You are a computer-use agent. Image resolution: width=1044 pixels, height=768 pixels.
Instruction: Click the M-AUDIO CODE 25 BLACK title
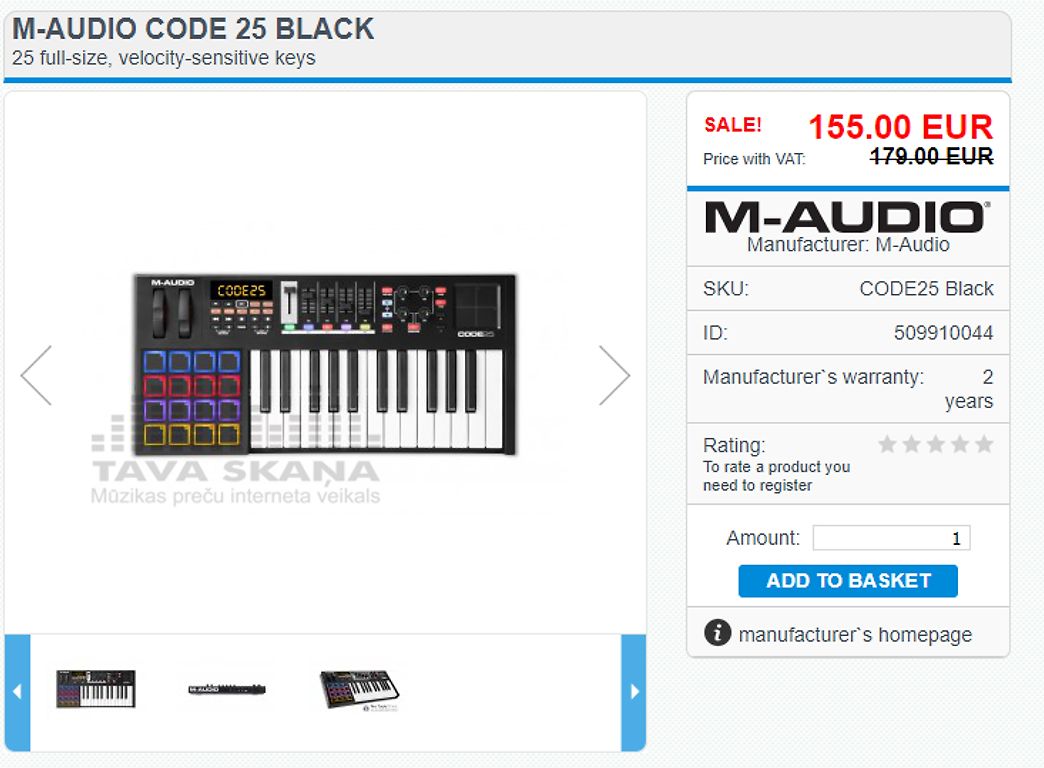(x=193, y=29)
